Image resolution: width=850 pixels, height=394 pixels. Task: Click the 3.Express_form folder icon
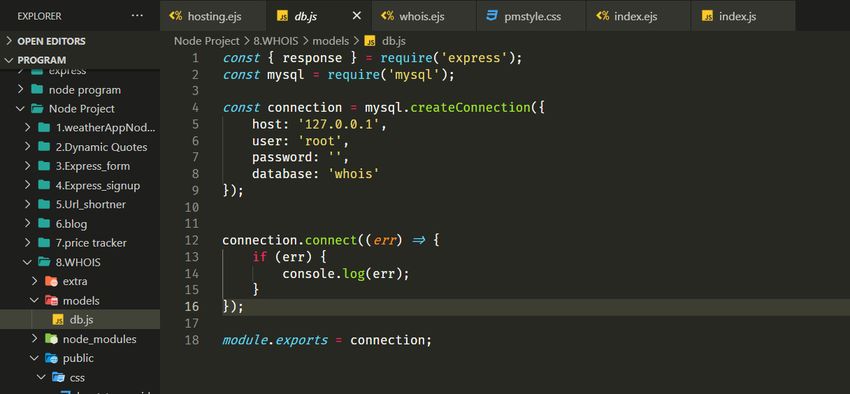(x=44, y=166)
